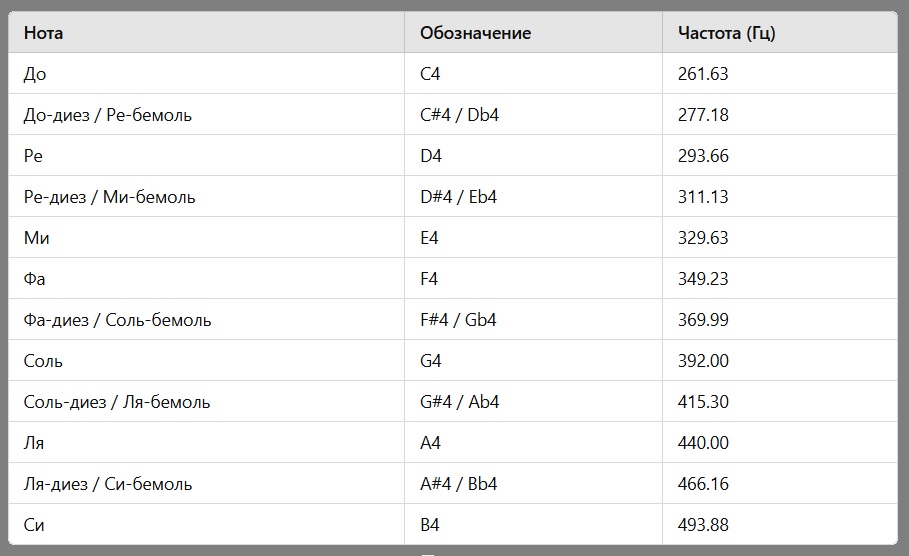Select the A#4 / Bb4 designation cell
909x556 pixels.
533,484
